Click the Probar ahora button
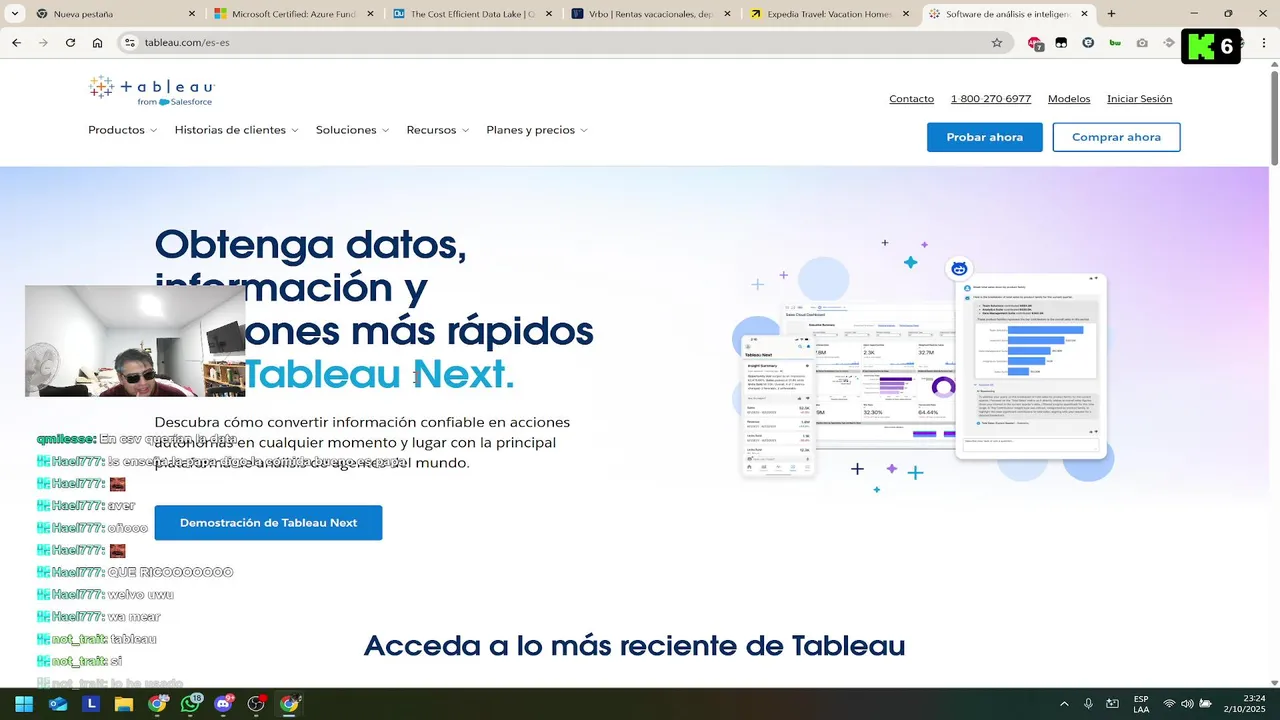This screenshot has height=720, width=1280. (x=985, y=137)
